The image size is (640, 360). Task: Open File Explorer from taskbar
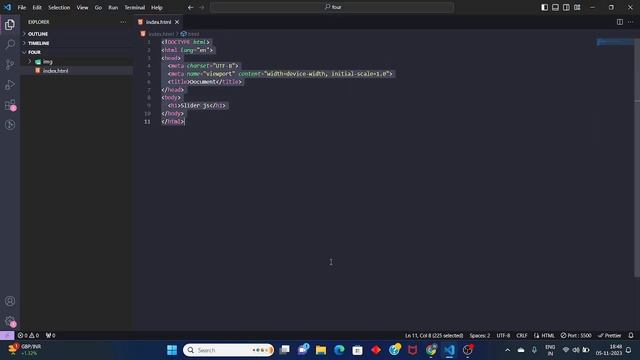click(x=321, y=350)
